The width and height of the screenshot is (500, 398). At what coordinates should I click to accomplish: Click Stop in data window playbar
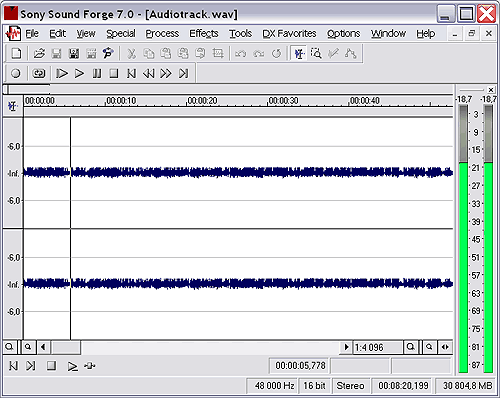51,366
